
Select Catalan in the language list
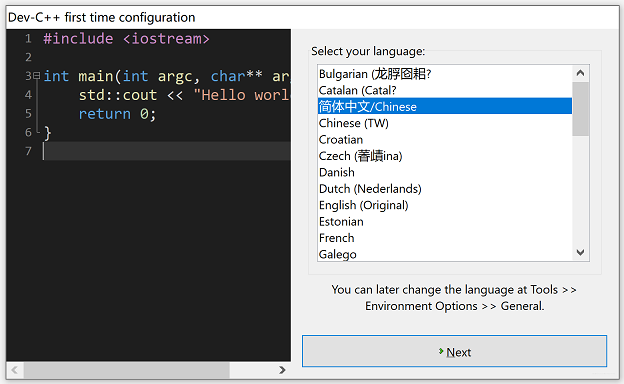[x=445, y=90]
